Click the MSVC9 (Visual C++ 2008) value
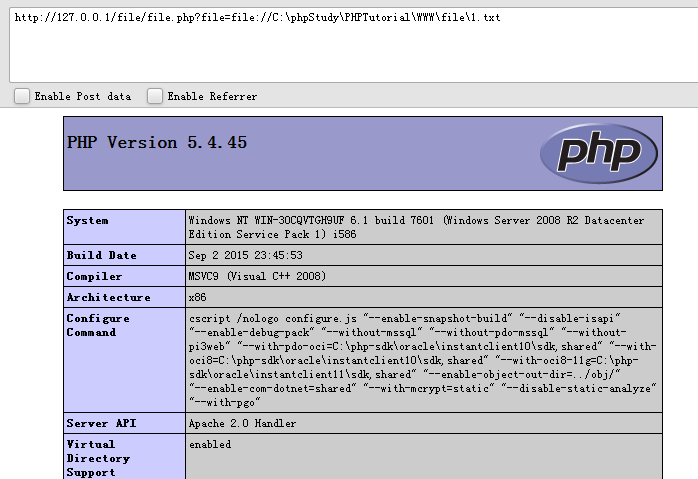The height and width of the screenshot is (479, 698). [x=257, y=276]
